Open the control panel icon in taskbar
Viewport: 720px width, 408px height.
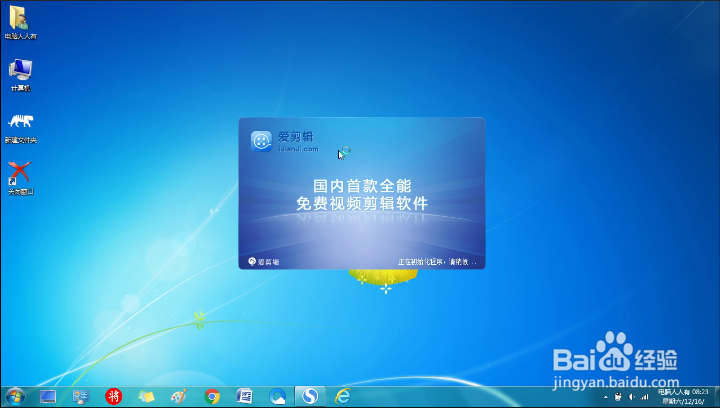[81, 397]
